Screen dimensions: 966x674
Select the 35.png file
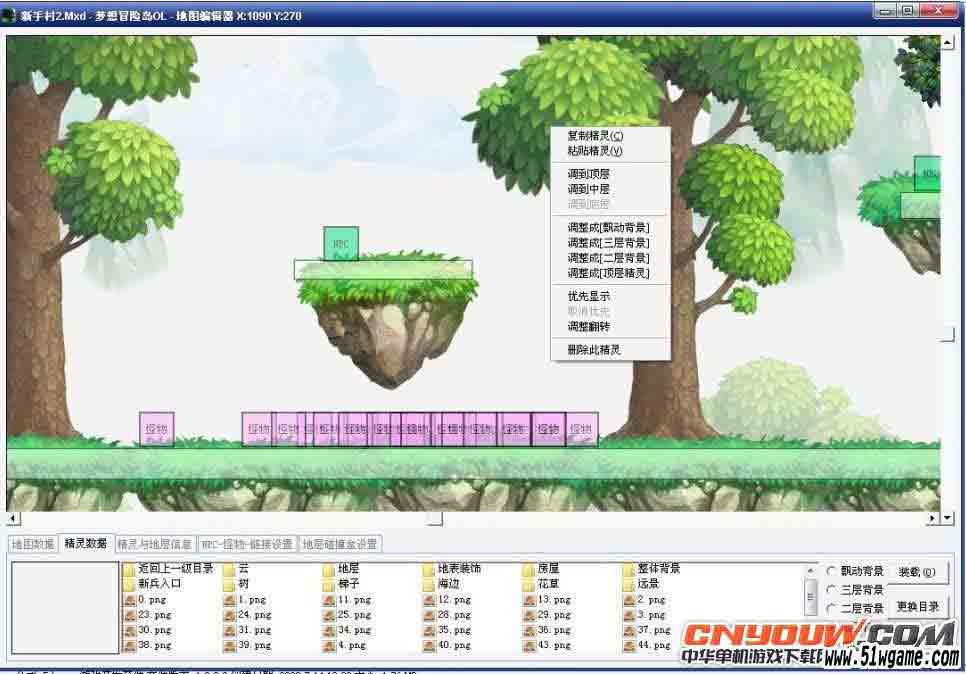(447, 630)
